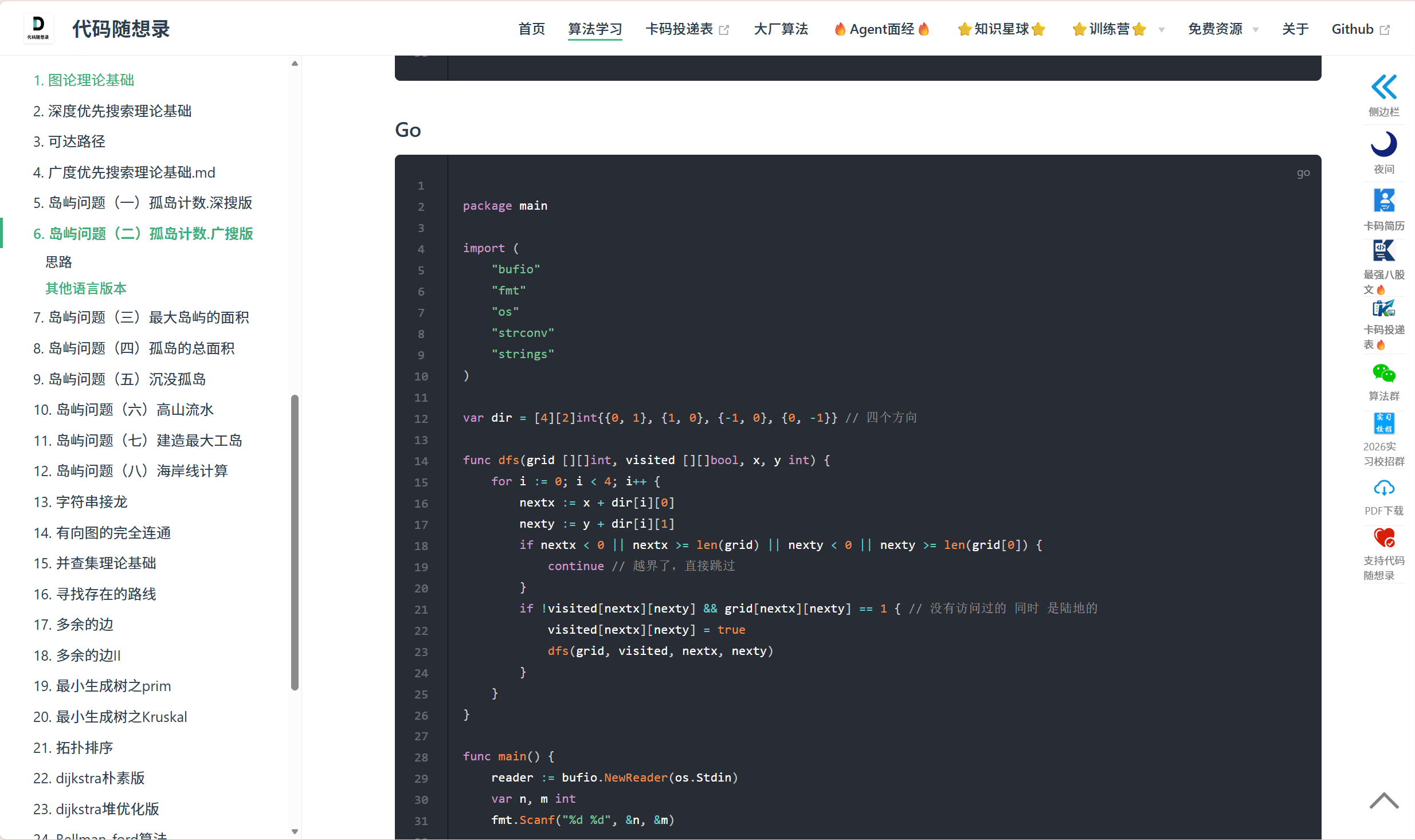Viewport: 1415px width, 840px height.
Task: Click the 支持代码随想录 heart icon
Action: [1383, 537]
